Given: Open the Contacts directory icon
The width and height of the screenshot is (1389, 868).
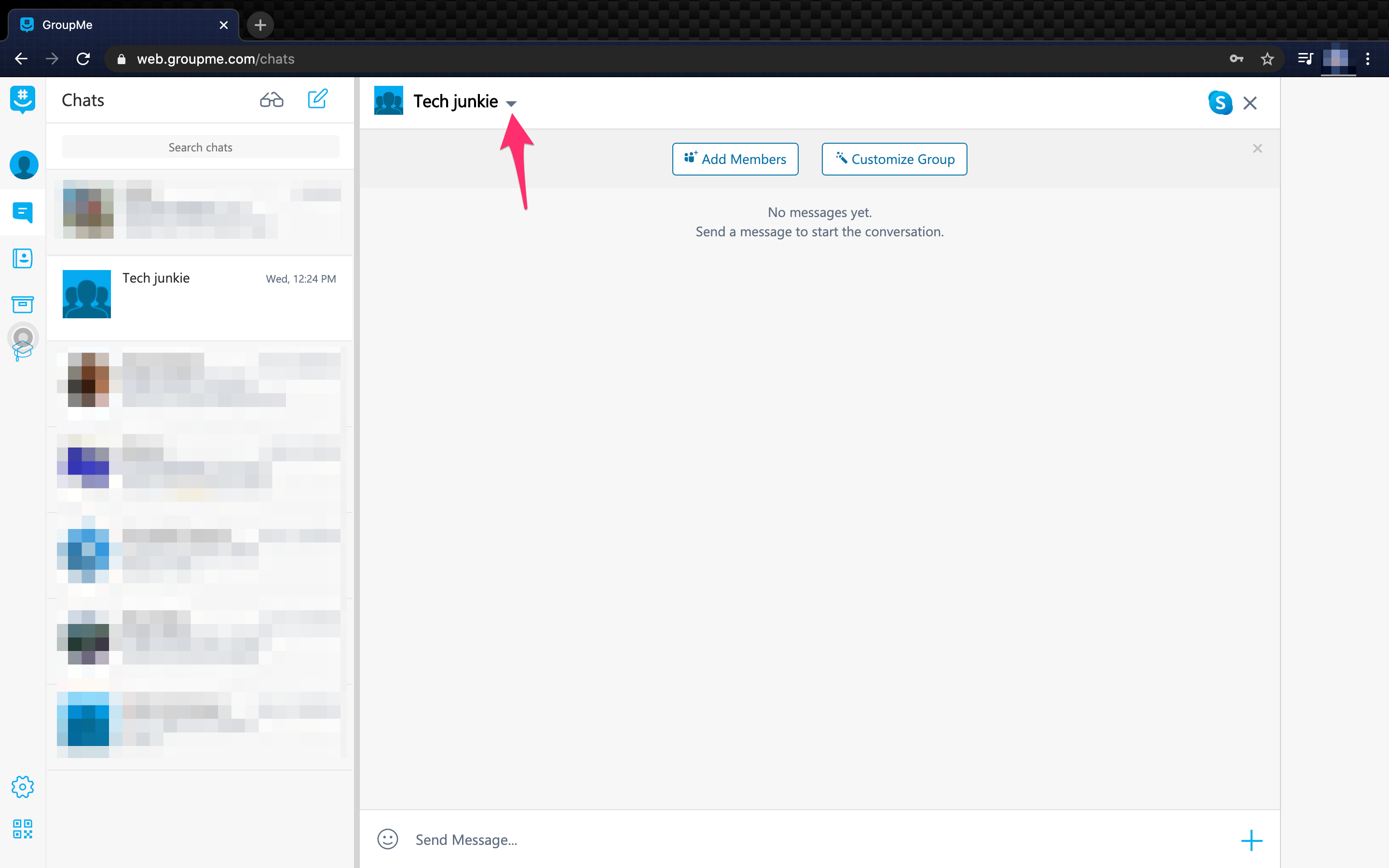Looking at the screenshot, I should (x=23, y=258).
